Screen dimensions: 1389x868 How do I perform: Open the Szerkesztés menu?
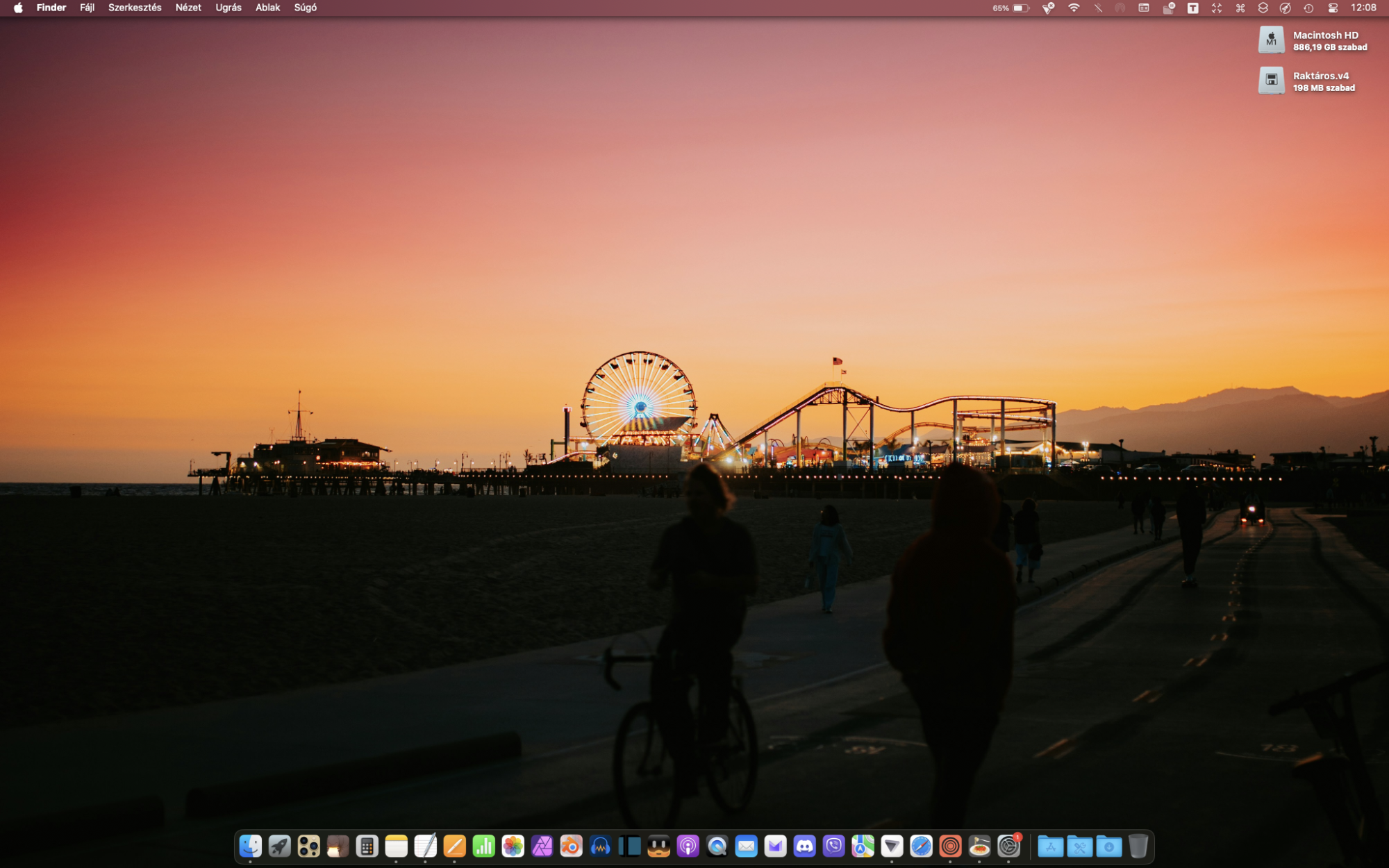point(135,8)
